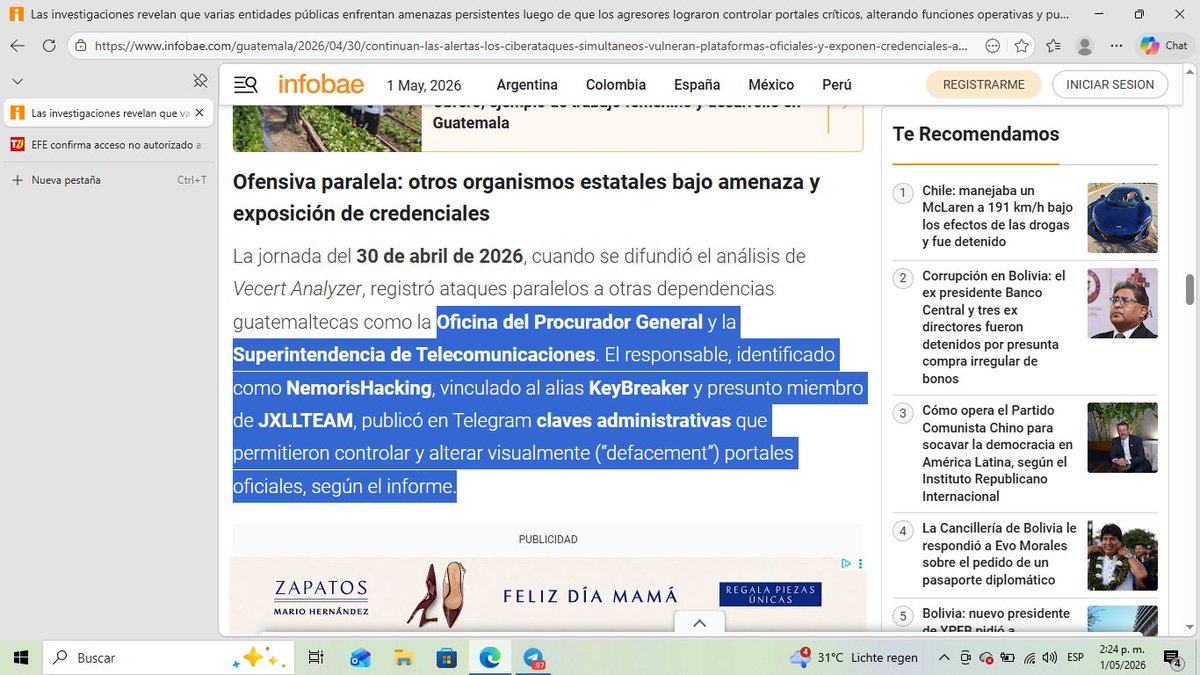This screenshot has height=675, width=1200.
Task: Click the address bar URL field
Action: (530, 46)
